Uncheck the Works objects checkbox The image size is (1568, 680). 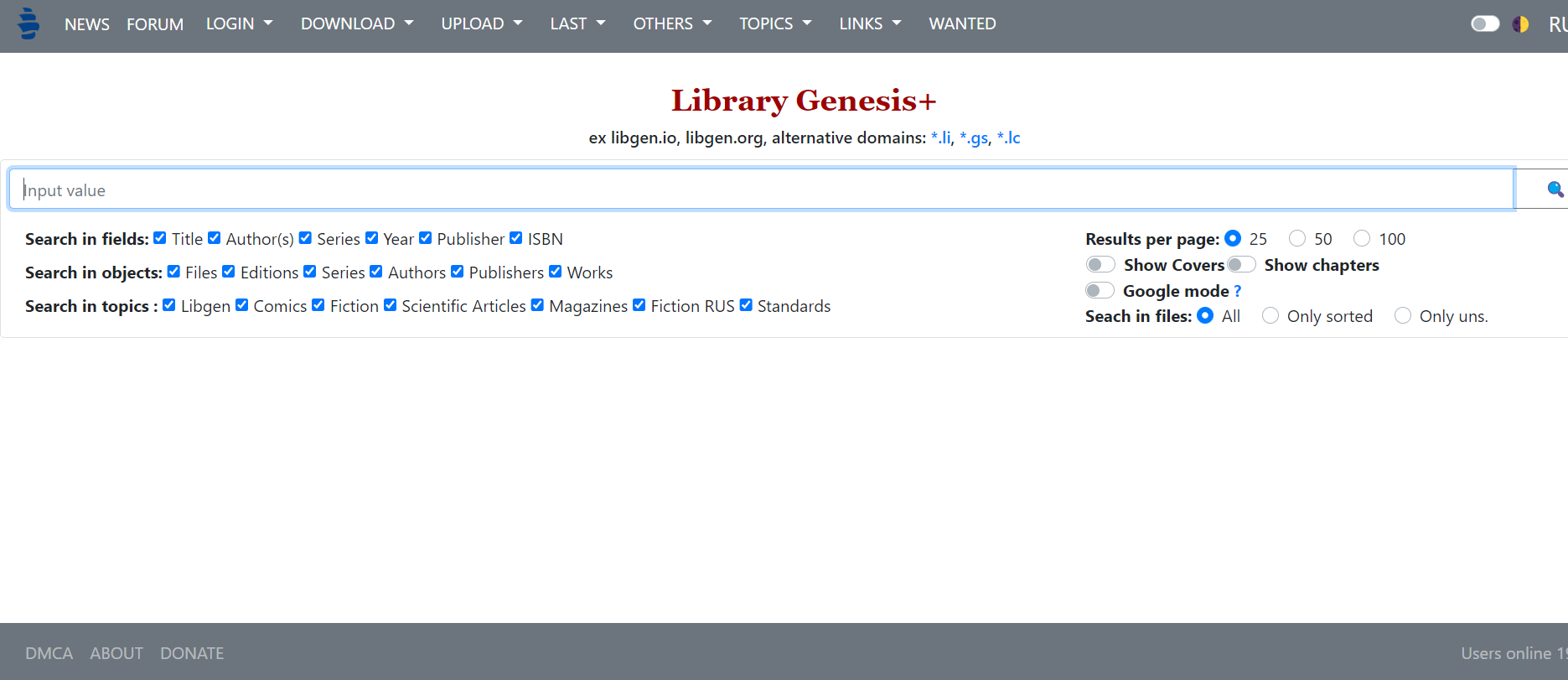[556, 272]
